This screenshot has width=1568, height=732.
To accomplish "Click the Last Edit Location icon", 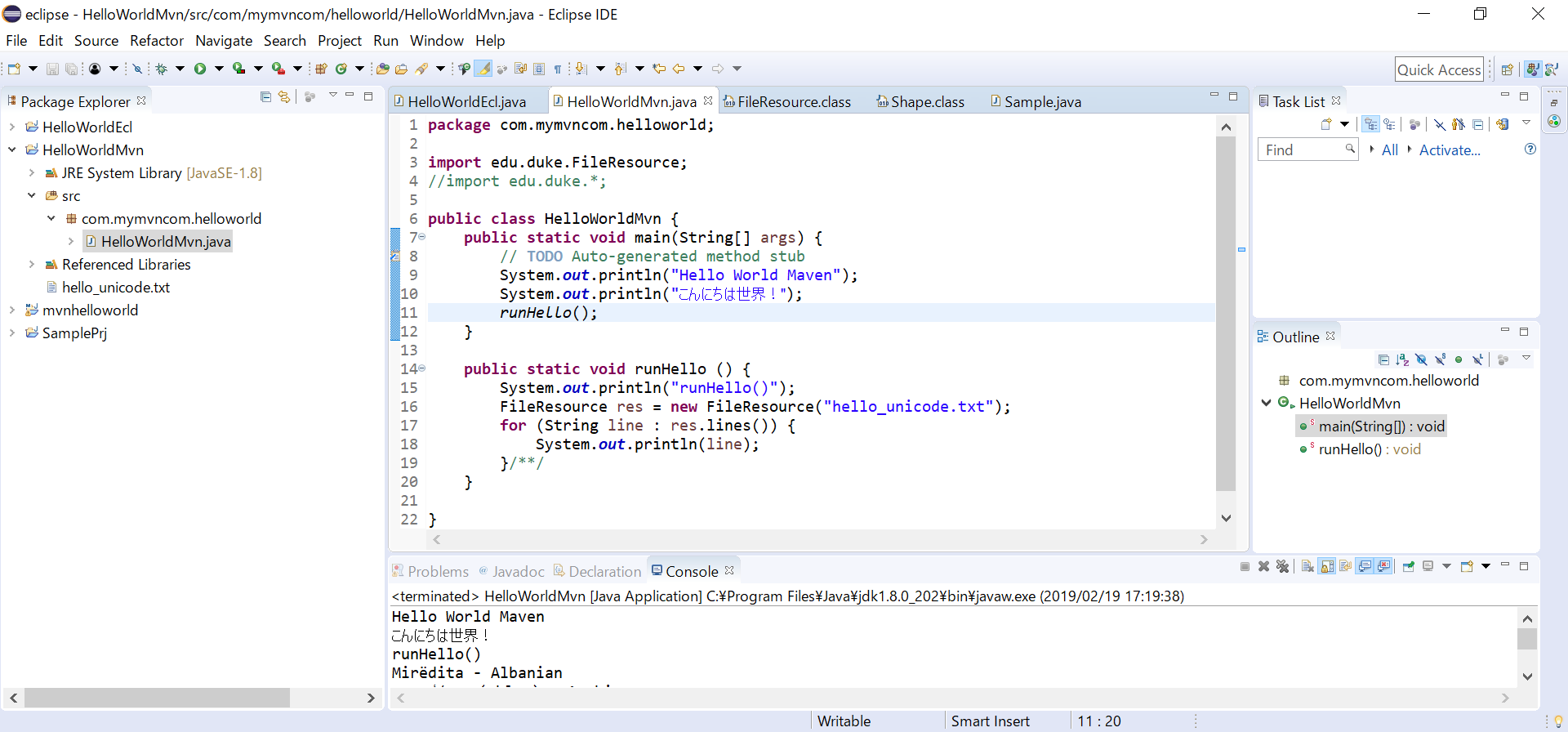I will (x=659, y=69).
